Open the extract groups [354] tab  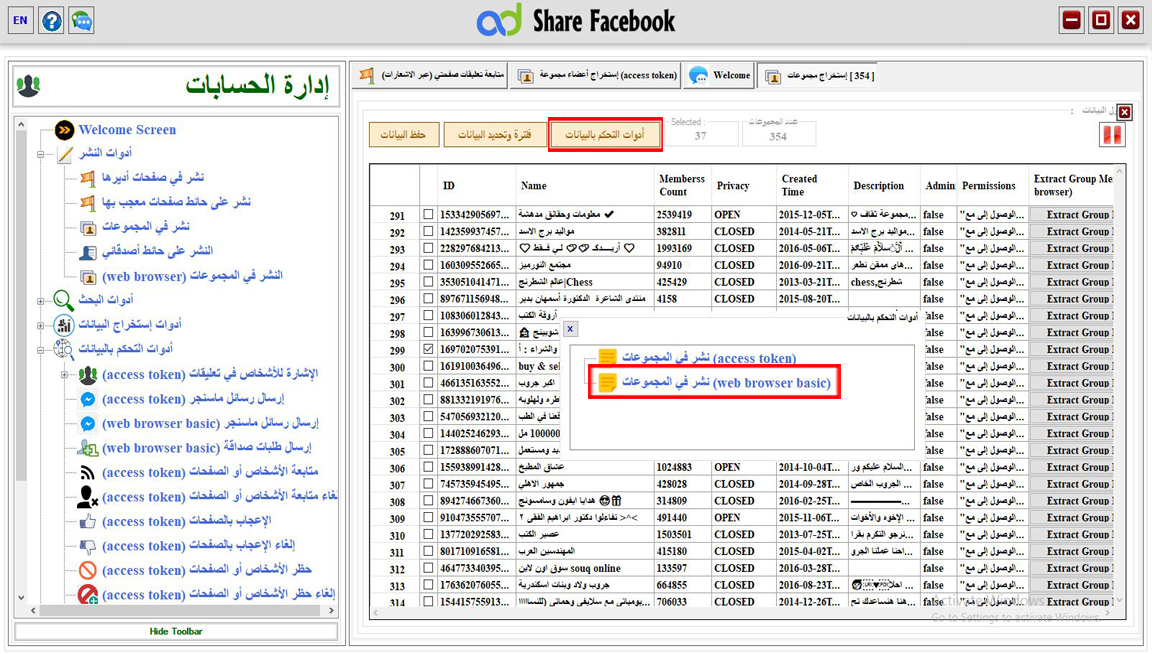(x=819, y=76)
